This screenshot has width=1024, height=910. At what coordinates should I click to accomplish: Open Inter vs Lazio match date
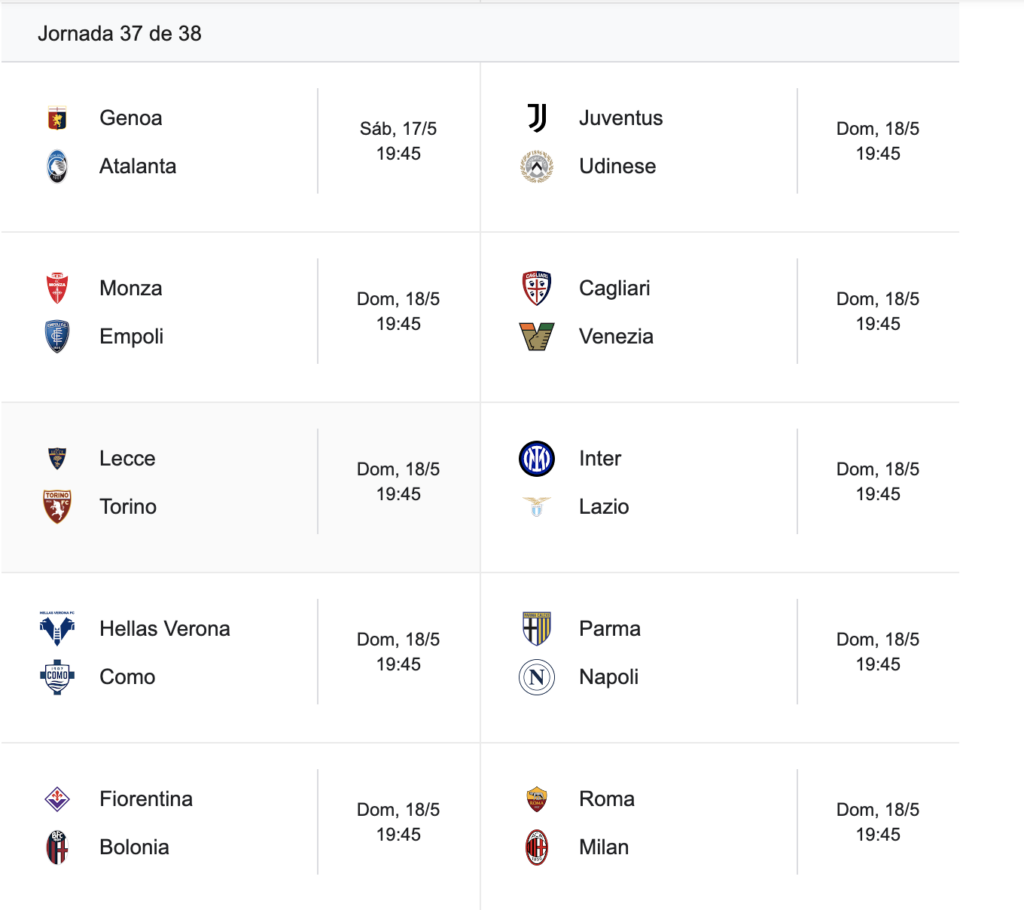[x=878, y=469]
